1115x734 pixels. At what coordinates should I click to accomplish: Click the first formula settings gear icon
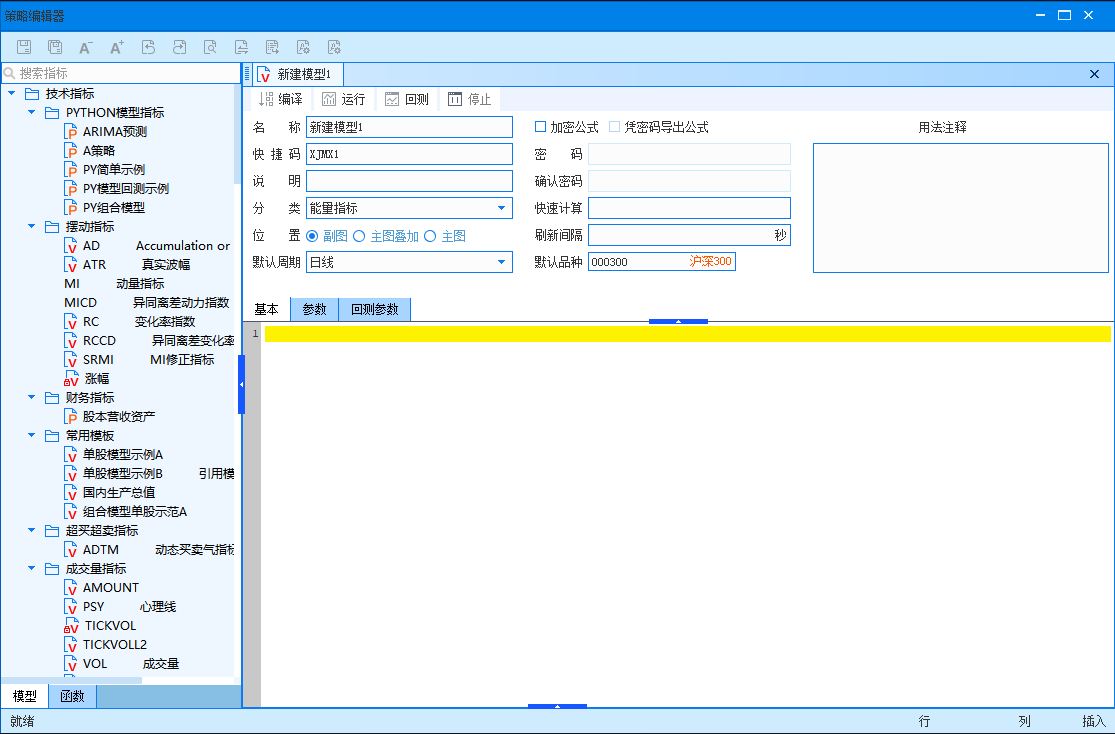tap(303, 47)
